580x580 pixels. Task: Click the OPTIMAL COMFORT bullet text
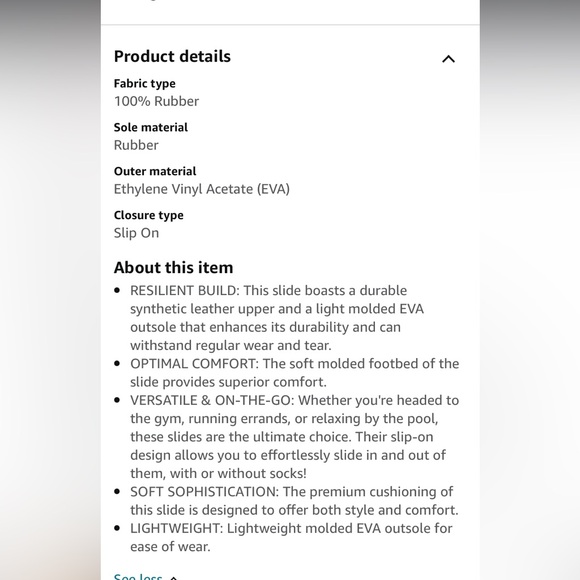pyautogui.click(x=294, y=373)
